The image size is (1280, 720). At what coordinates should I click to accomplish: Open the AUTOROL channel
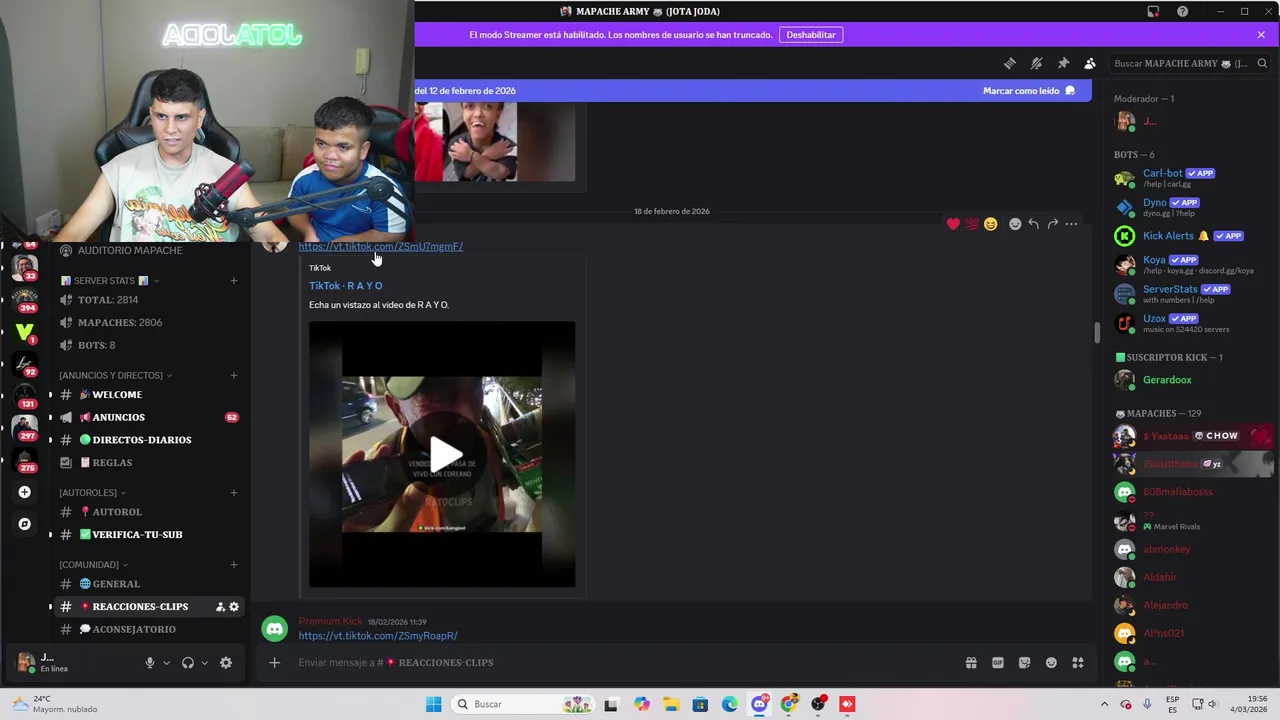point(147,512)
